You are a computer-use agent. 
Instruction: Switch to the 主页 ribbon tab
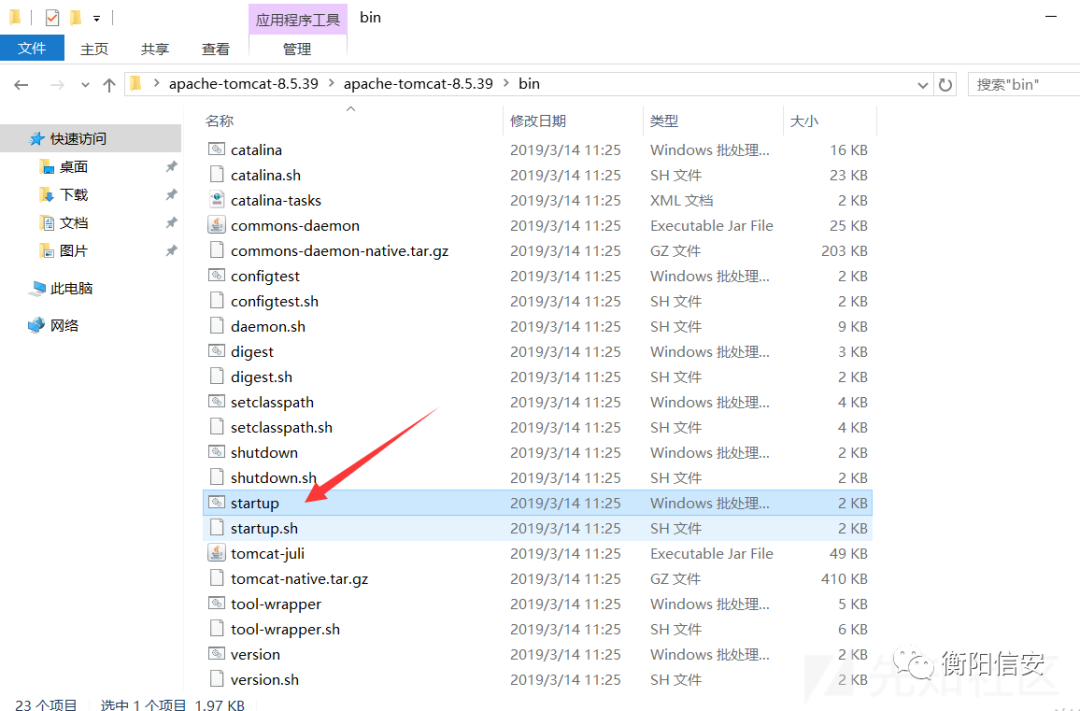coord(94,49)
